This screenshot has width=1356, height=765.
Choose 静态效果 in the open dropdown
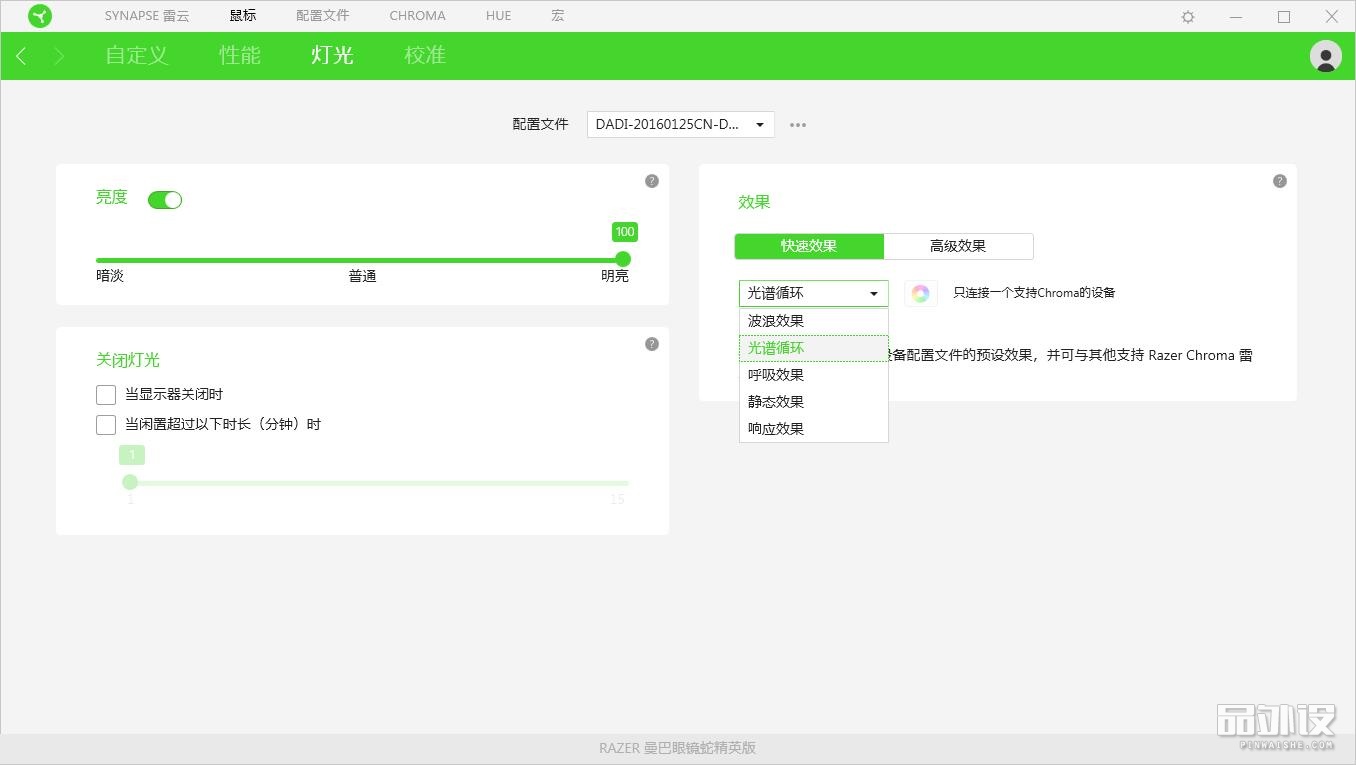tap(775, 401)
